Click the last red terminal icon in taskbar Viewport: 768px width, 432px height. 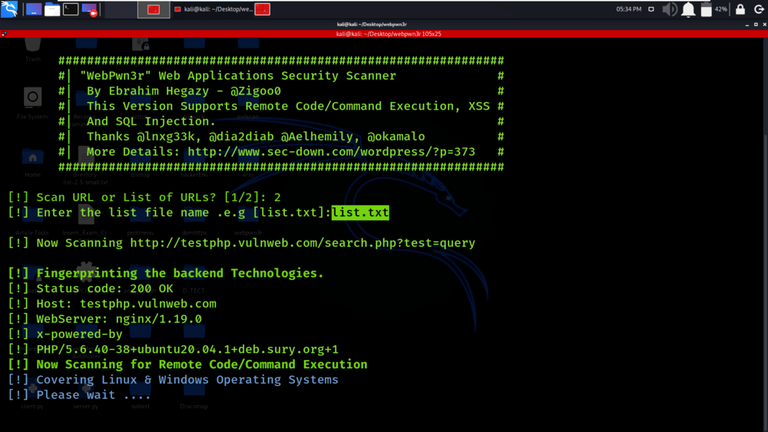[262, 9]
